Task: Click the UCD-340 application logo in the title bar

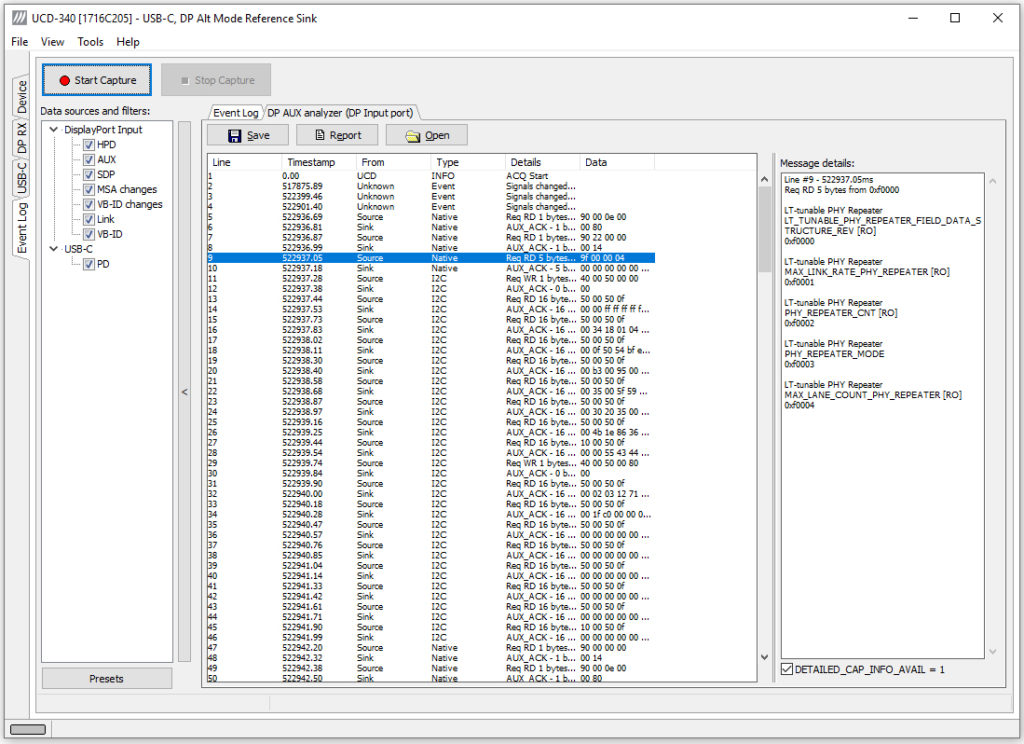Action: [x=18, y=18]
